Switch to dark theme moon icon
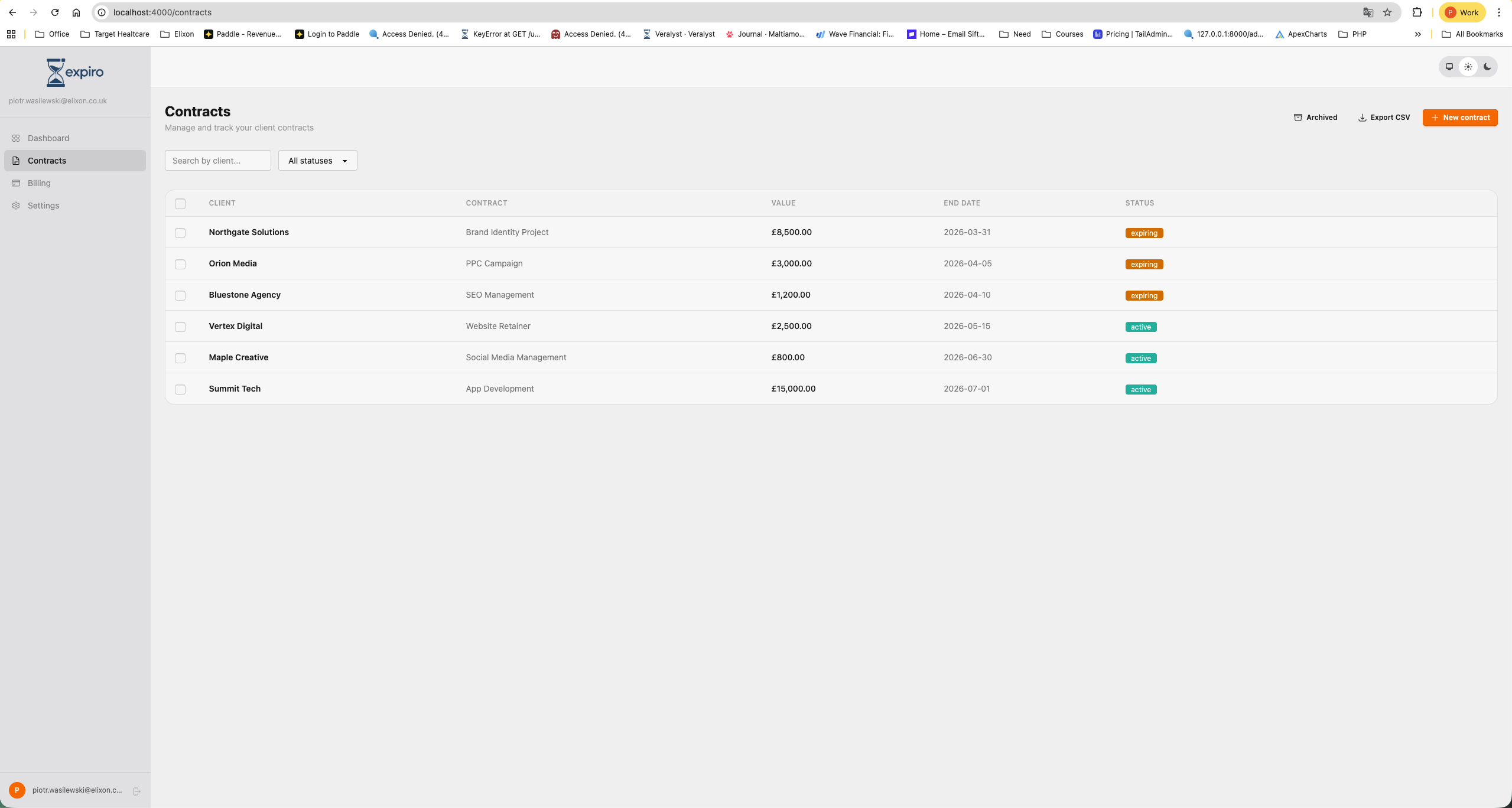Screen dimensions: 1512x808 1487,67
